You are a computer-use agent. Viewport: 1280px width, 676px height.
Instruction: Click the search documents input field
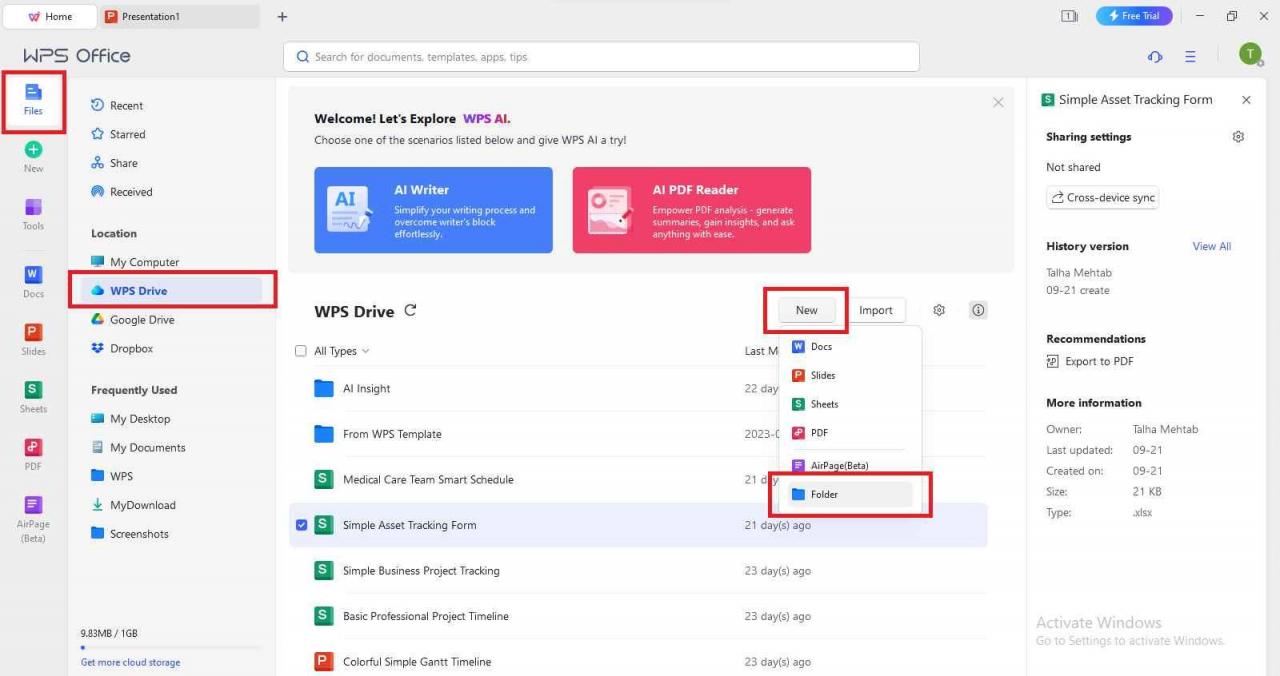pyautogui.click(x=600, y=56)
